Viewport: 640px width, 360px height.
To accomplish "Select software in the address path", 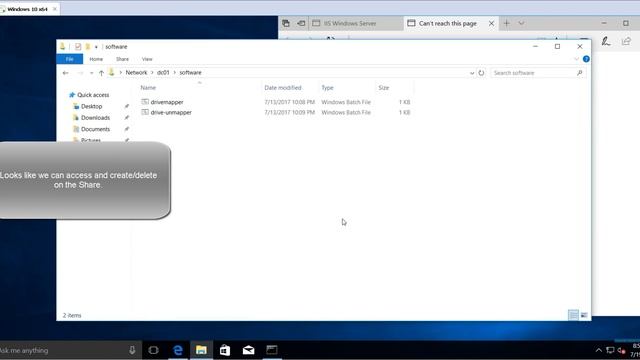I will pos(190,72).
